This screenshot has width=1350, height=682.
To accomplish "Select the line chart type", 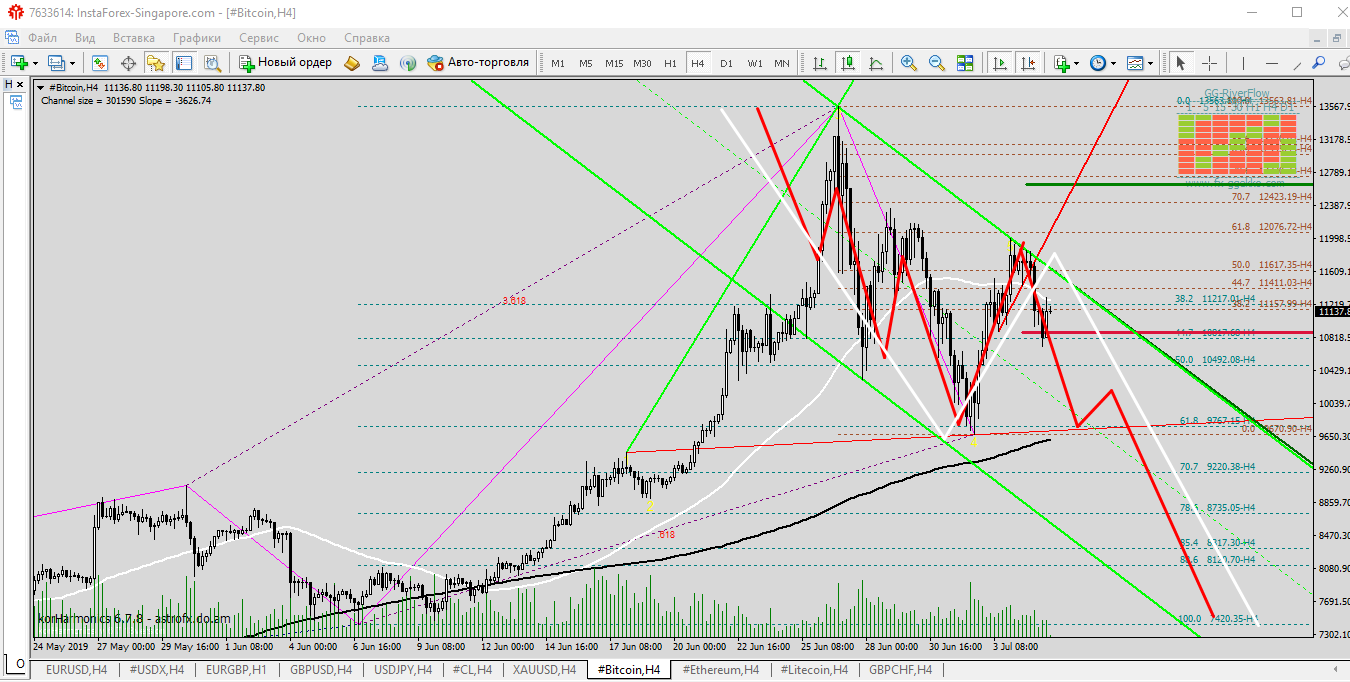I will (x=876, y=62).
